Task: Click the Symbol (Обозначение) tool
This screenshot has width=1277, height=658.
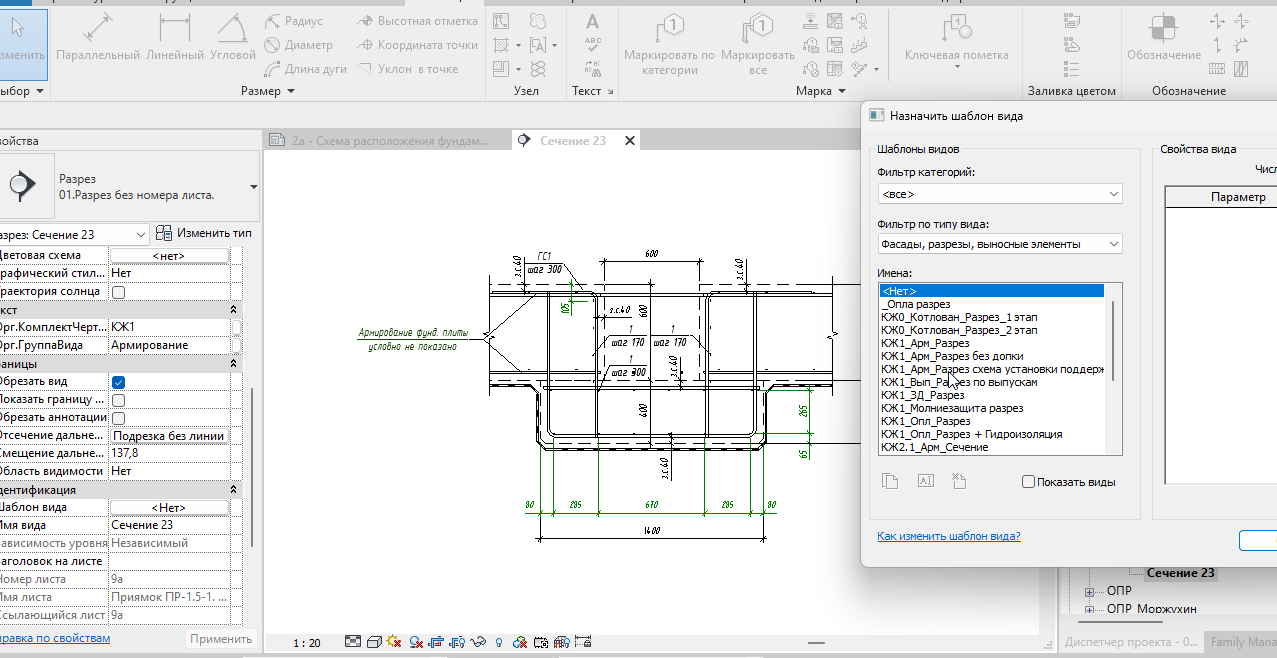Action: click(x=1163, y=38)
